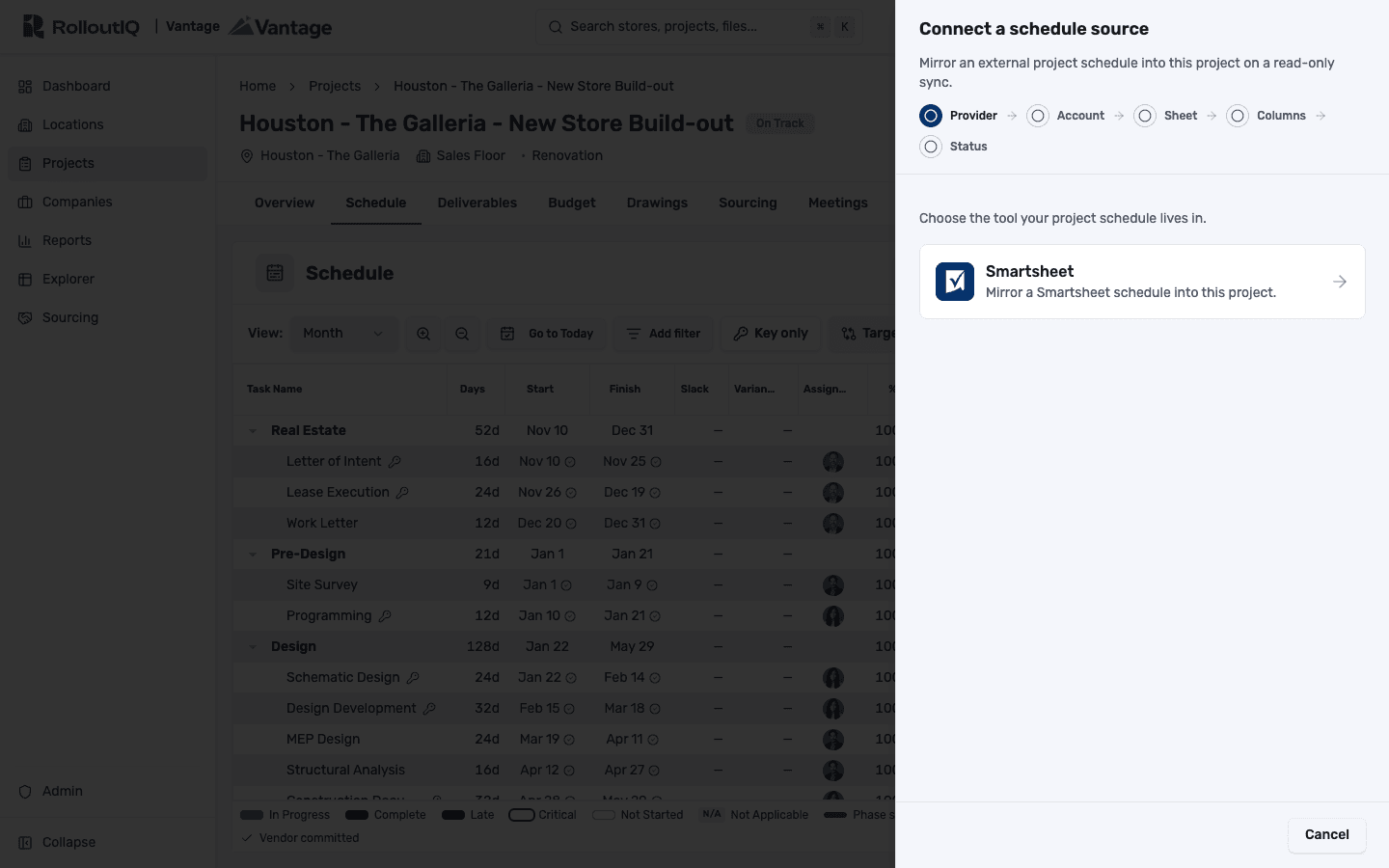This screenshot has width=1389, height=868.
Task: Click the MEP Design task name
Action: coord(323,739)
